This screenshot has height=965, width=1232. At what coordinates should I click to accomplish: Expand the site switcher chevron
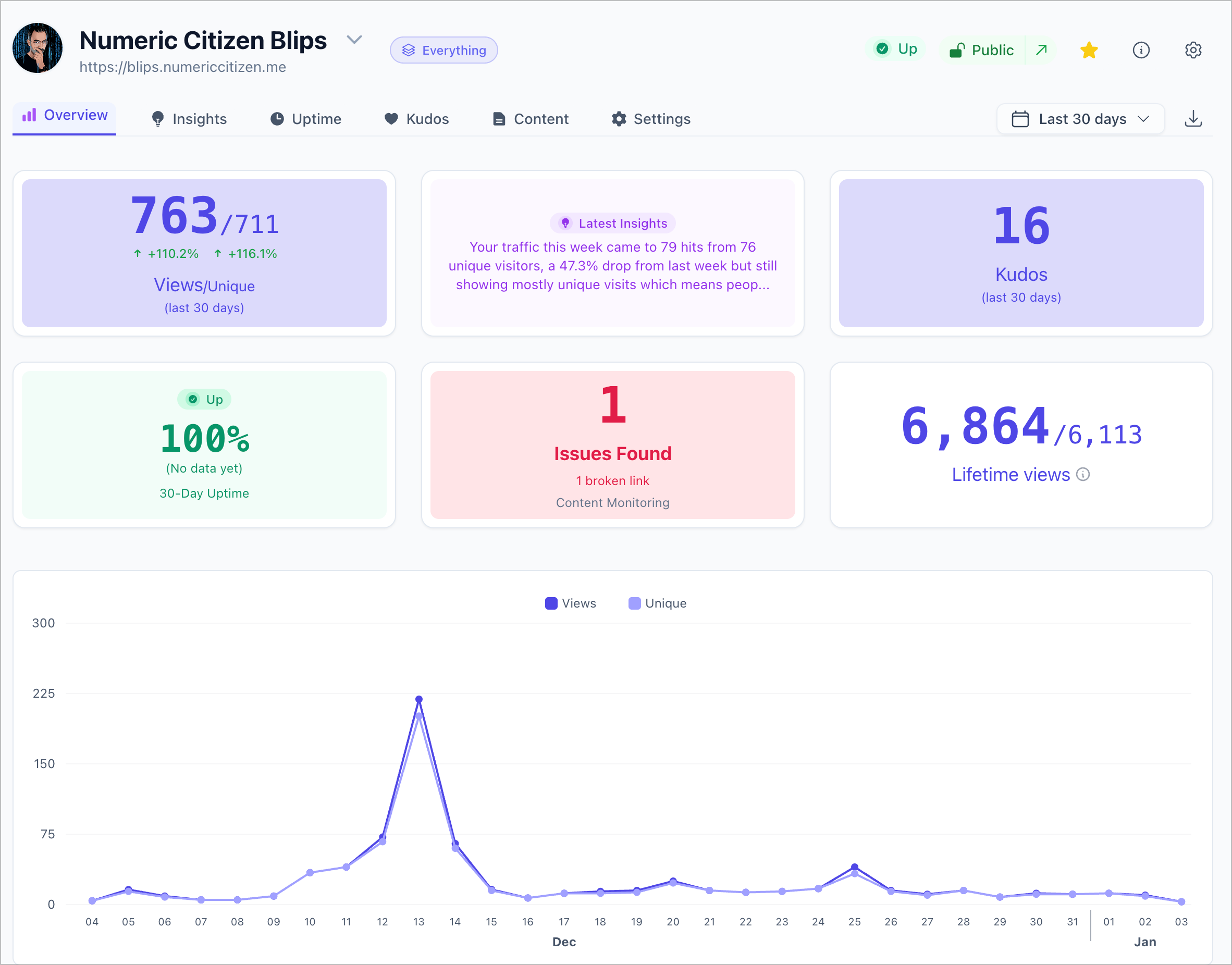(354, 40)
